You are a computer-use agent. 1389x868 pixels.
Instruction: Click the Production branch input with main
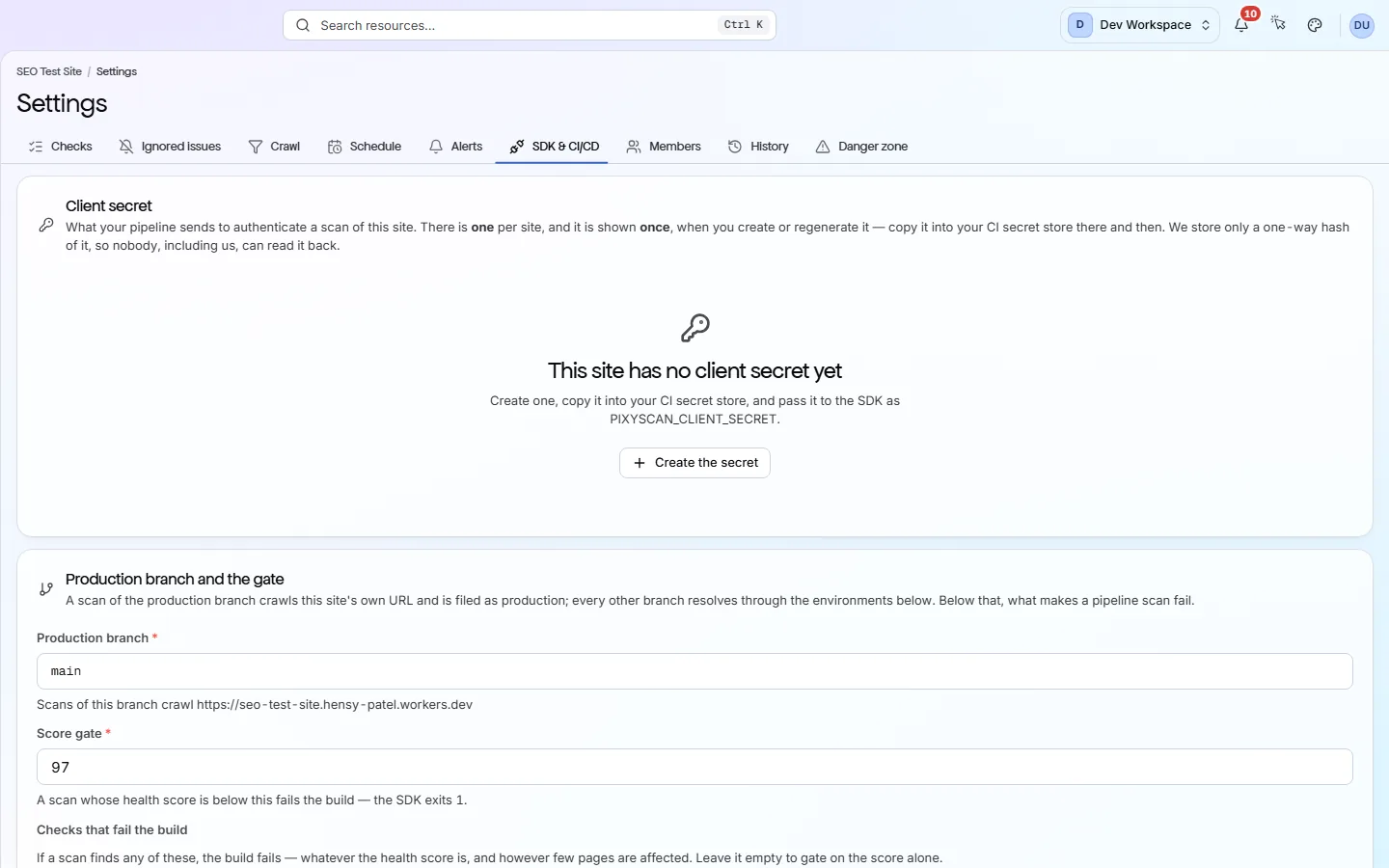694,671
